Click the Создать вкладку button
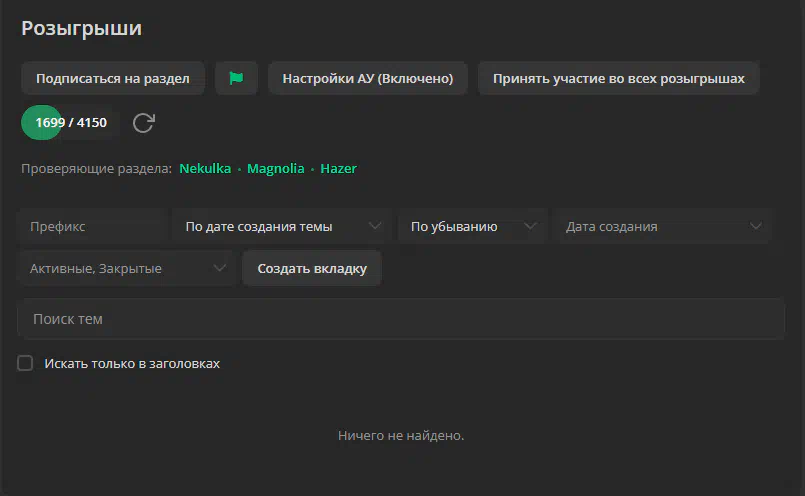This screenshot has height=496, width=805. [x=312, y=269]
